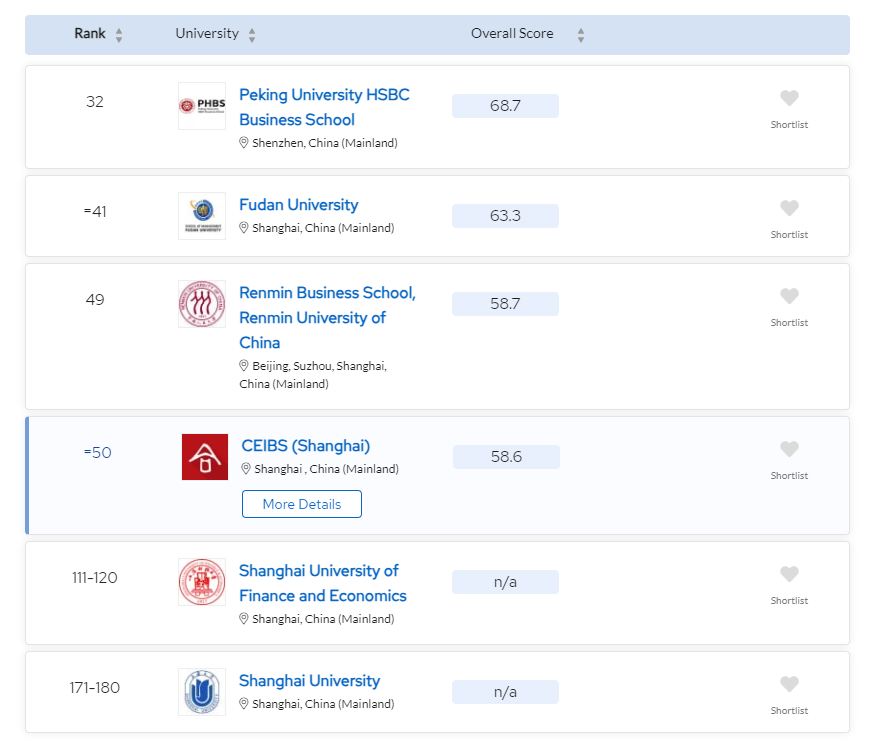Viewport: 886px width, 749px height.
Task: Click the location pin in the CEIBS row
Action: pyautogui.click(x=246, y=468)
